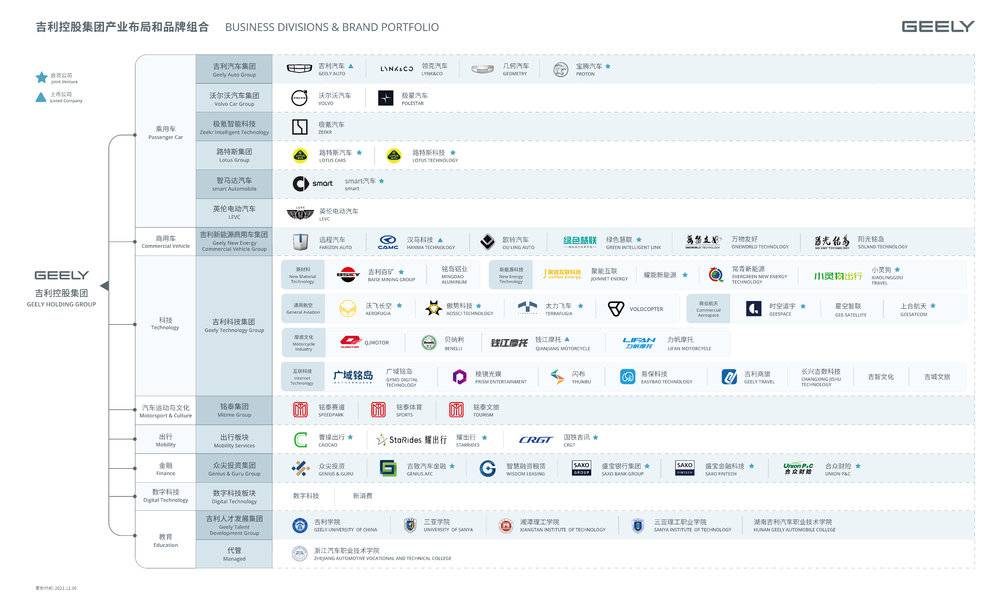Image resolution: width=1000 pixels, height=607 pixels.
Task: Click the 'Passenger Car' division label
Action: (165, 133)
